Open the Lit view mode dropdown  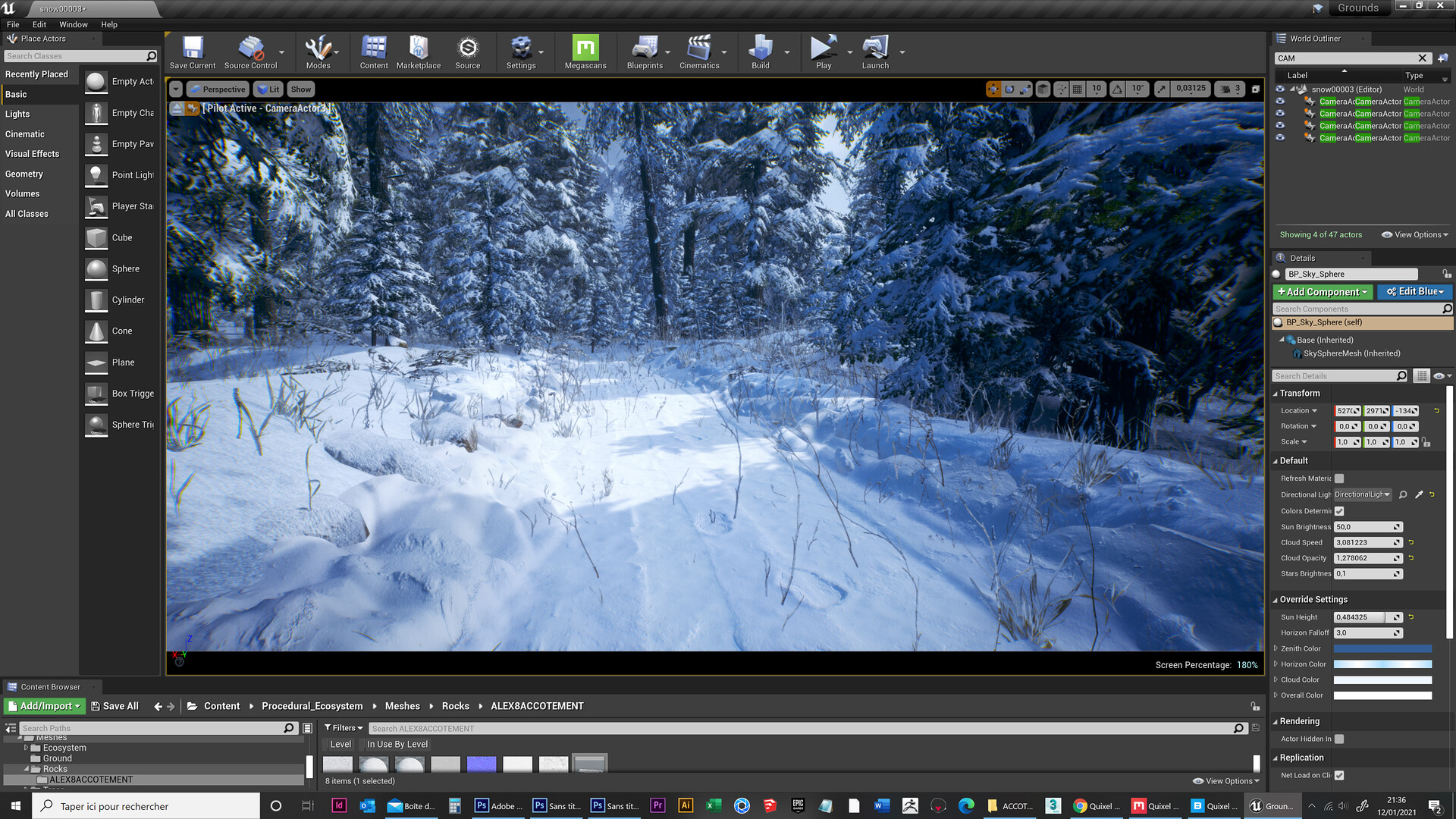pos(268,89)
